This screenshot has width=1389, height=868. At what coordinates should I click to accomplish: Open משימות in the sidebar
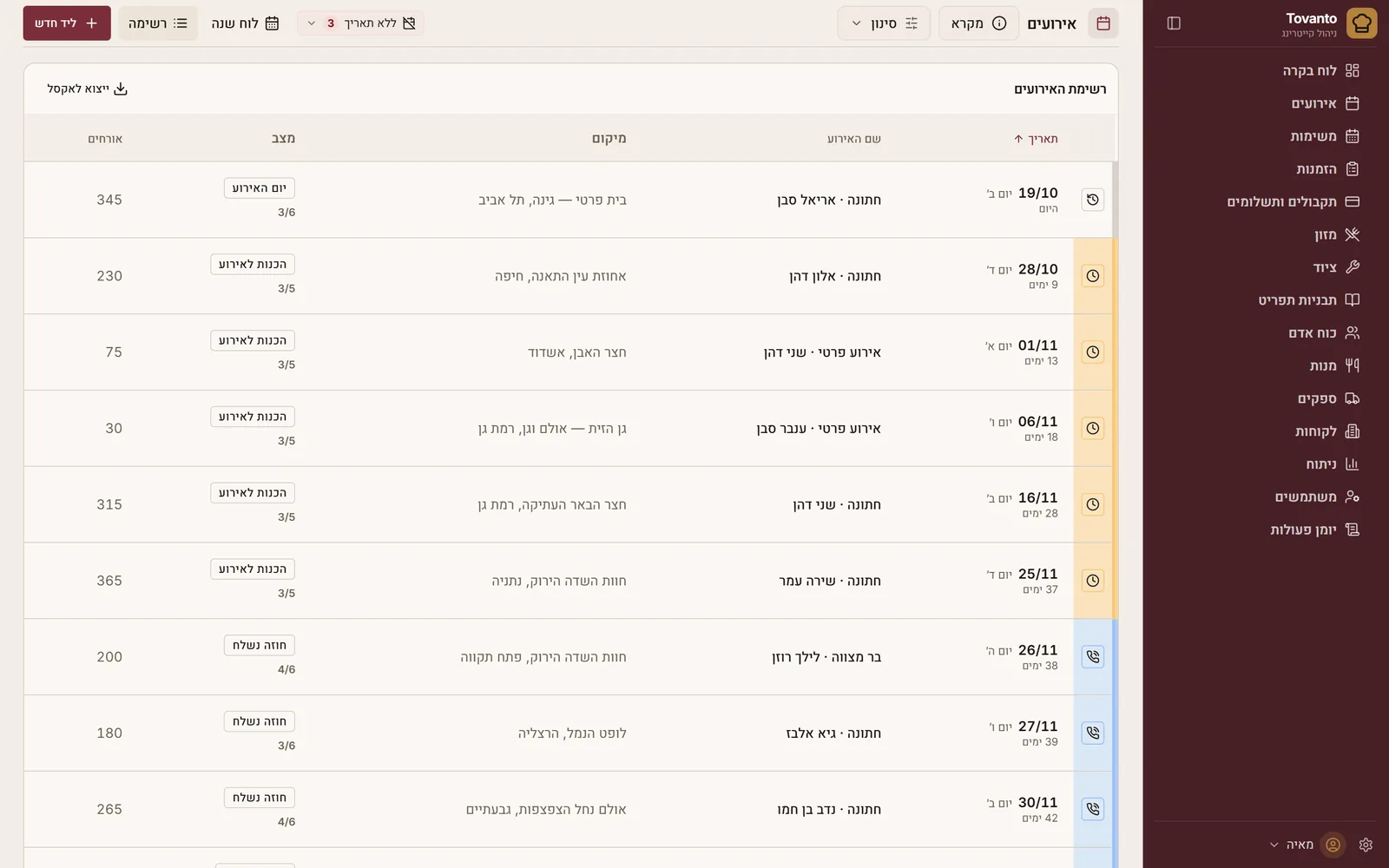point(1267,136)
